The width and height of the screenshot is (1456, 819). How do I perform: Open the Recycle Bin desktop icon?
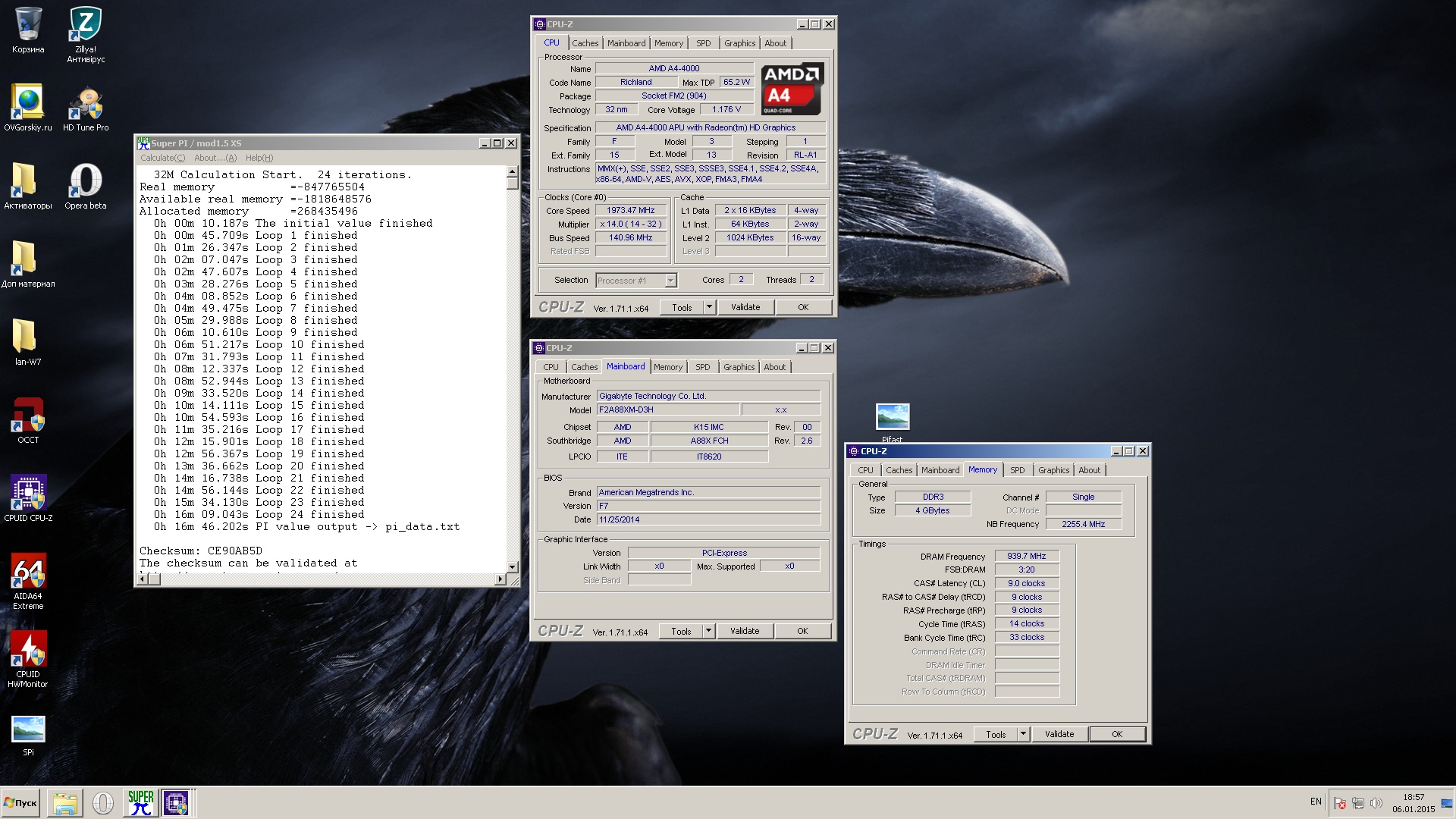coord(28,30)
